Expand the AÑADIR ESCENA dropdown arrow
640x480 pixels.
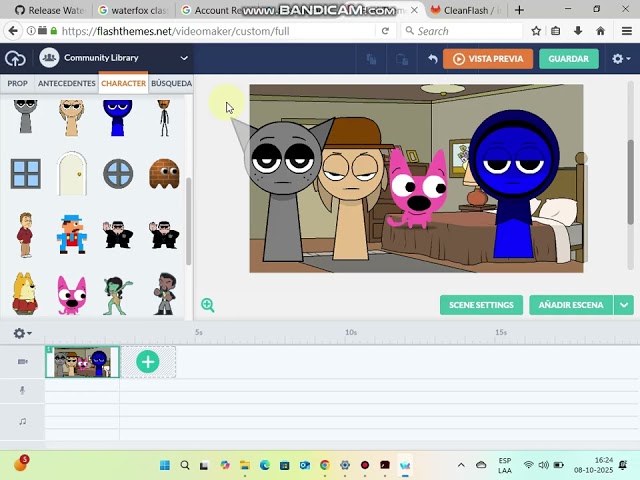click(x=624, y=305)
